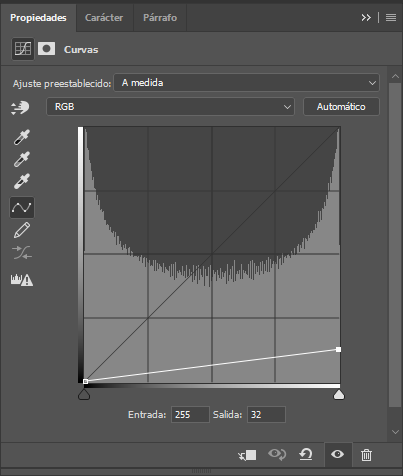Click the vertical scrollbar thumb
The height and width of the screenshot is (476, 403).
click(x=395, y=245)
